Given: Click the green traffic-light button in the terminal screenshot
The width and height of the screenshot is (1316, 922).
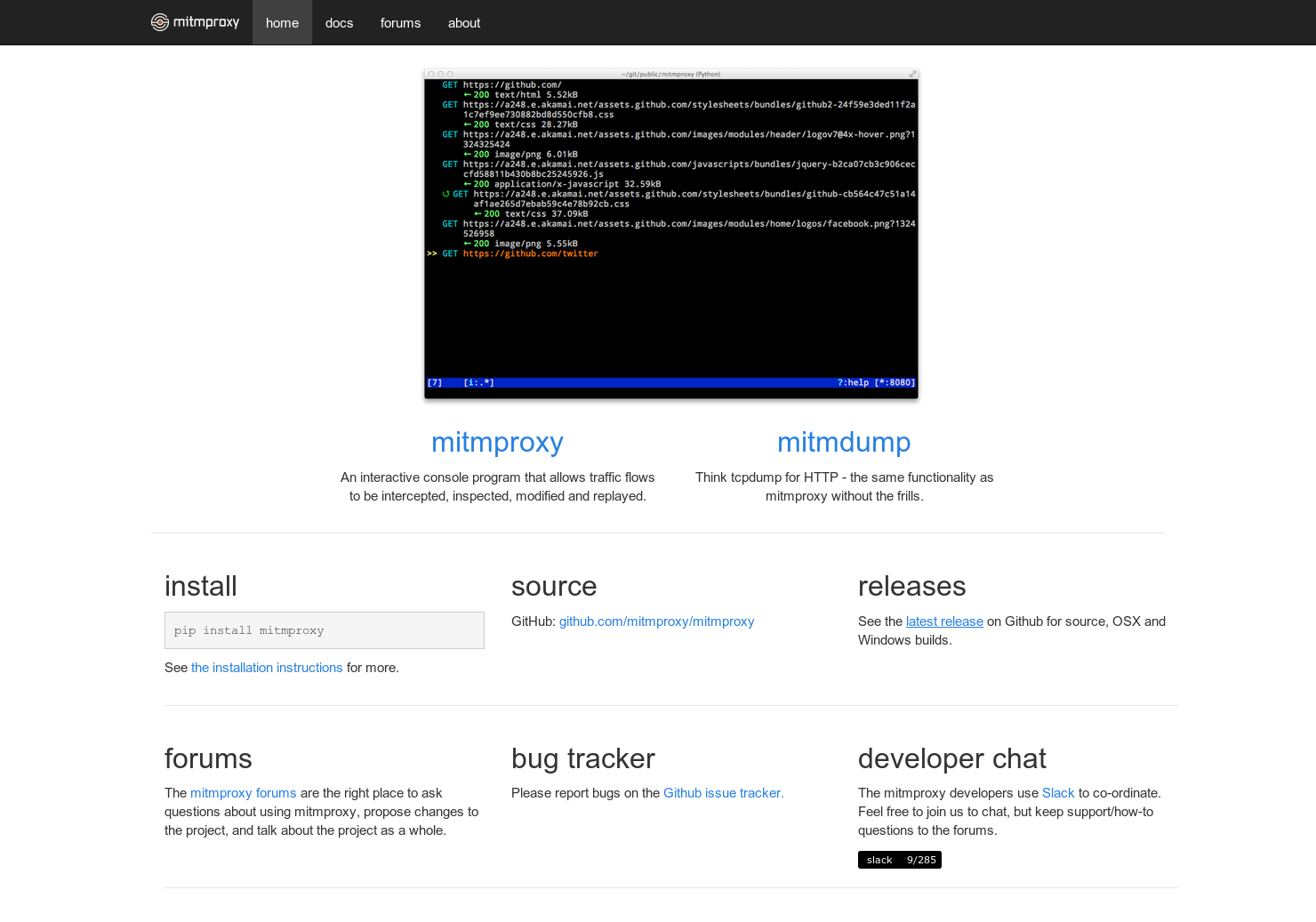Looking at the screenshot, I should point(451,75).
